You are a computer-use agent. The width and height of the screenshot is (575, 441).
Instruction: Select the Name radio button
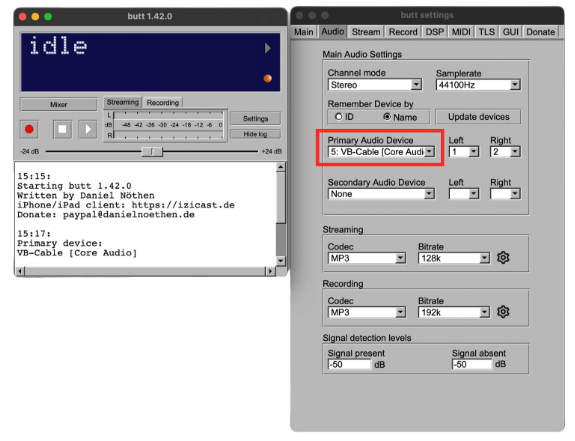387,117
